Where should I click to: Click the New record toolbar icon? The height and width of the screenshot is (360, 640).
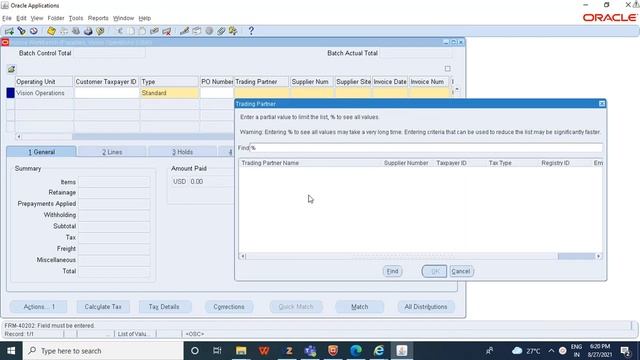pyautogui.click(x=9, y=31)
